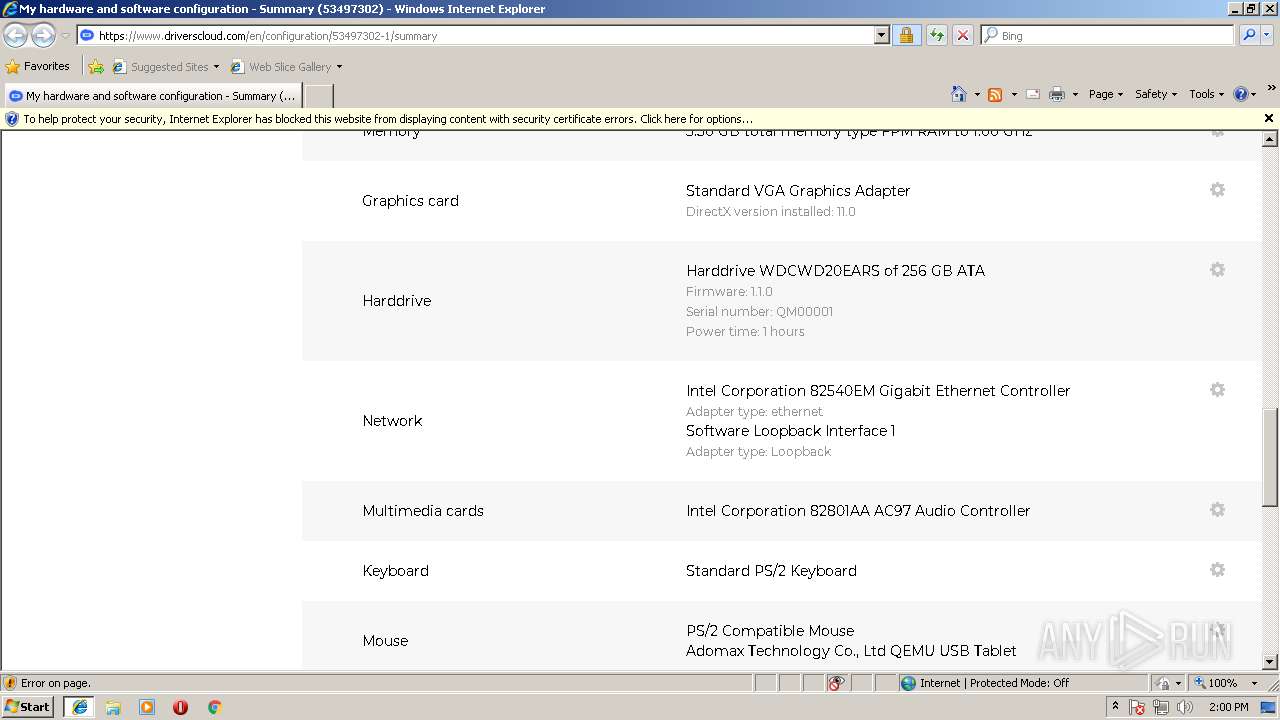The image size is (1280, 720).
Task: Add to Favorites bar star icon
Action: (x=96, y=67)
